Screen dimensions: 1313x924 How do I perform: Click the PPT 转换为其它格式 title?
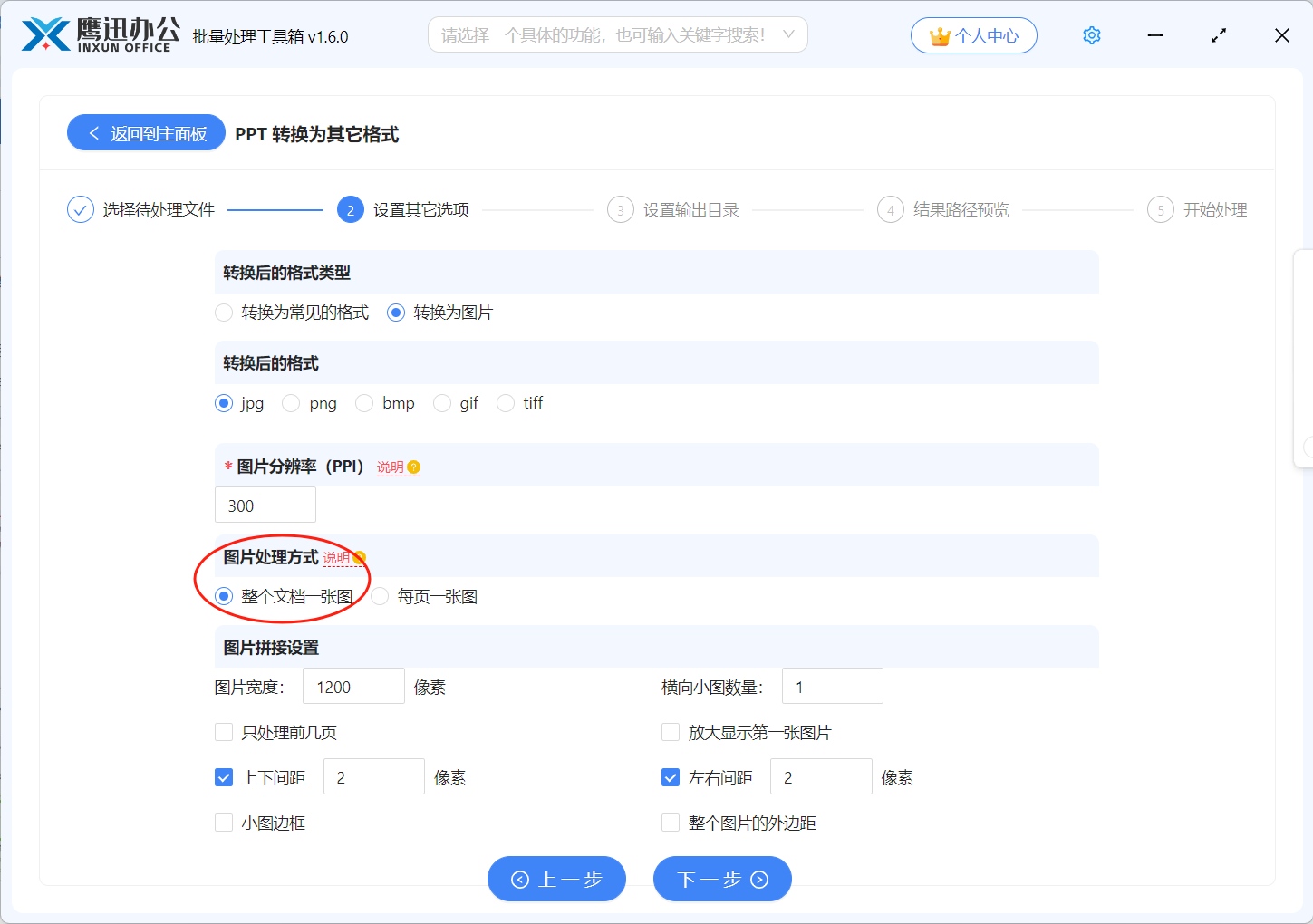click(x=317, y=134)
